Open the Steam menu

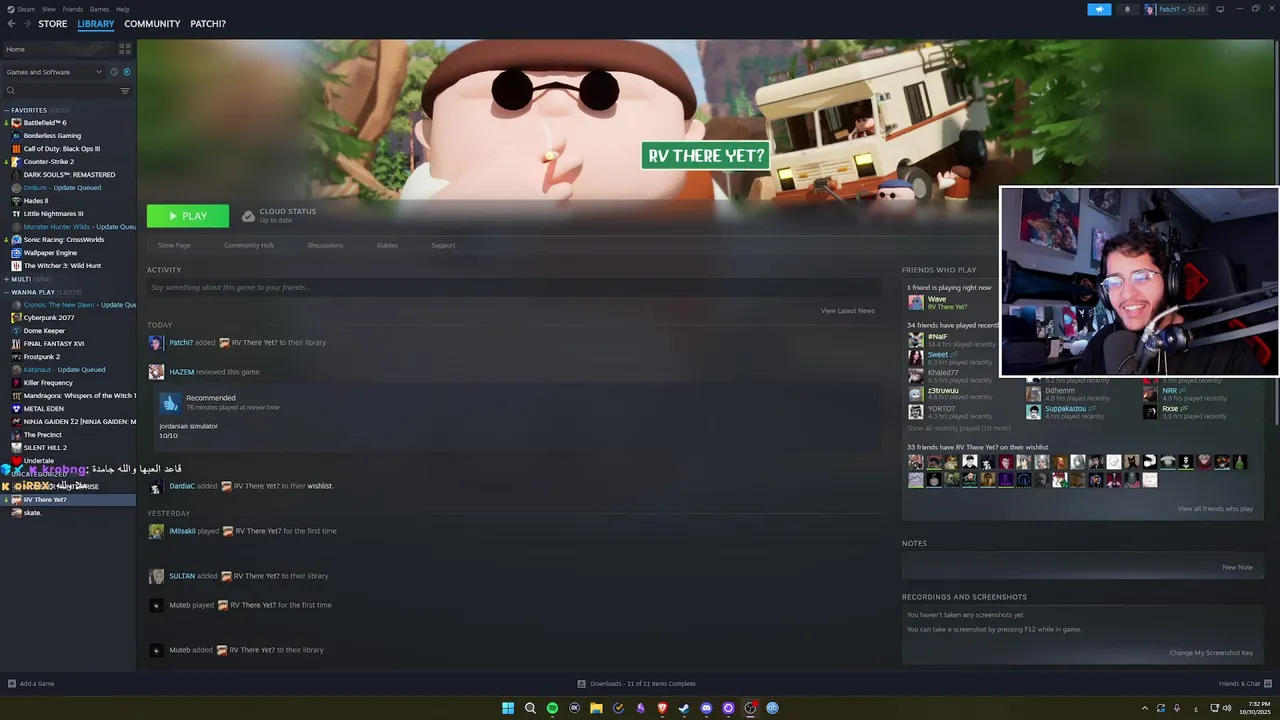coord(21,9)
